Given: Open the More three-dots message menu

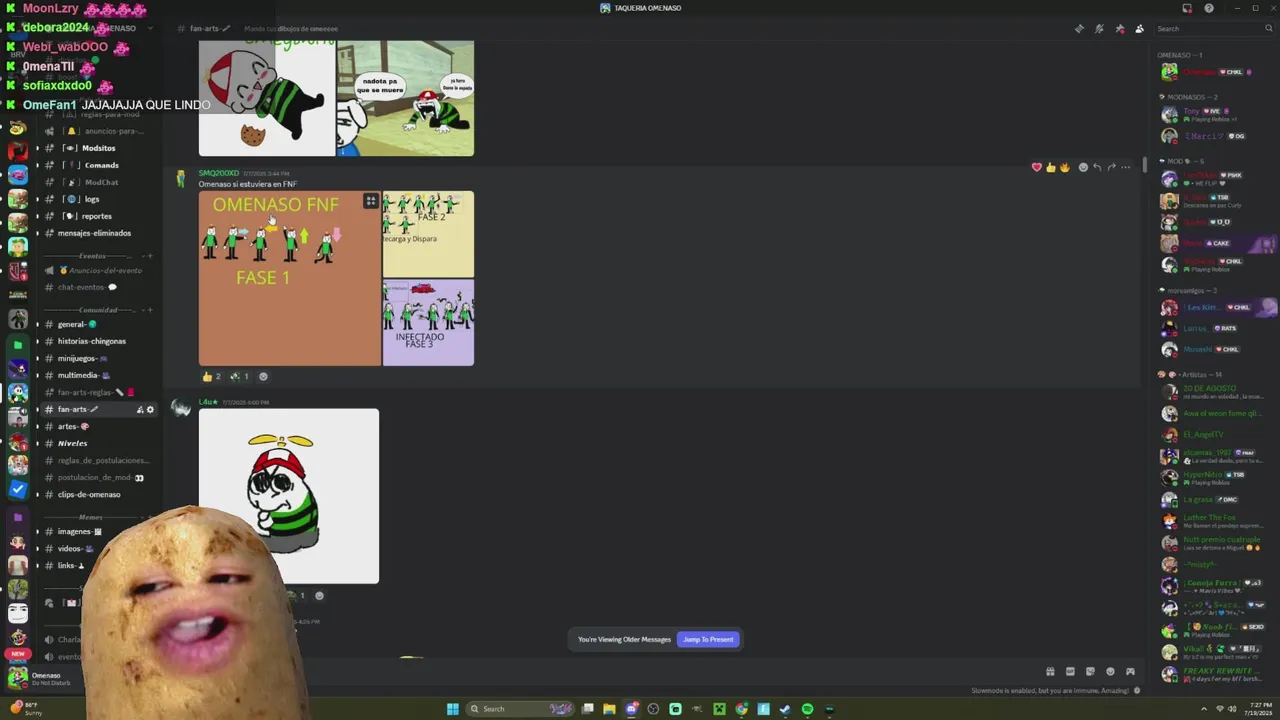Looking at the screenshot, I should click(1126, 167).
